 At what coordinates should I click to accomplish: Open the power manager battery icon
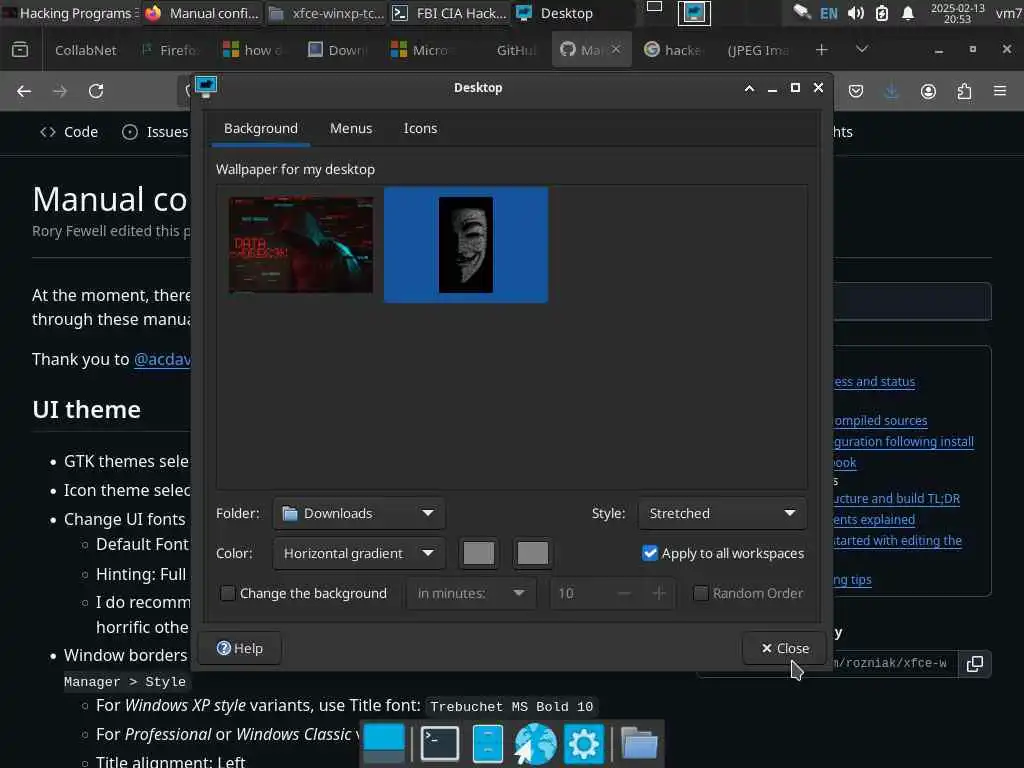[882, 13]
